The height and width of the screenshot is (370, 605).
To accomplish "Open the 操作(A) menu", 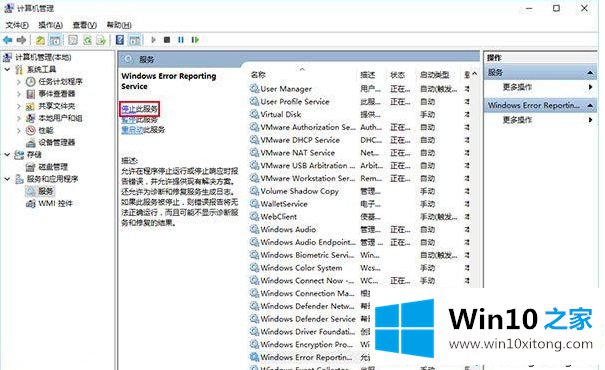I will (51, 25).
